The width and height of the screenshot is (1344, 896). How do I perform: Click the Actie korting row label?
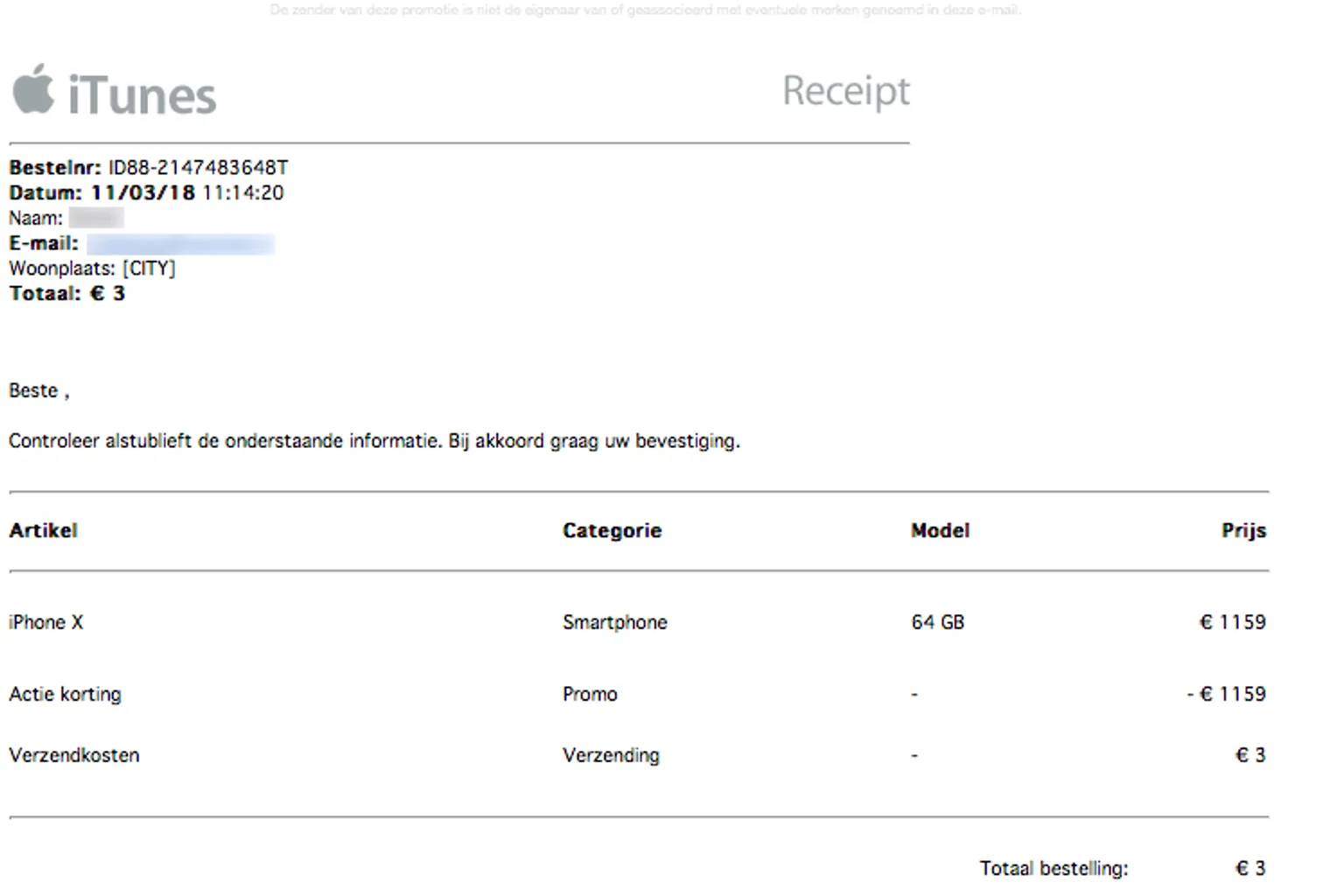point(66,694)
